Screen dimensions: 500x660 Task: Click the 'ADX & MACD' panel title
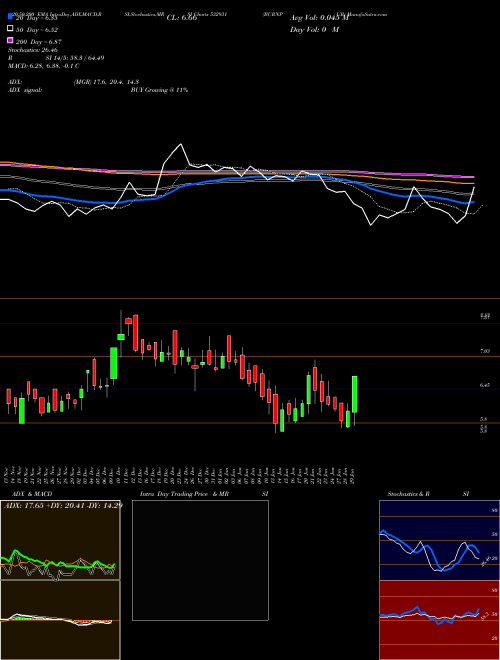[32, 494]
